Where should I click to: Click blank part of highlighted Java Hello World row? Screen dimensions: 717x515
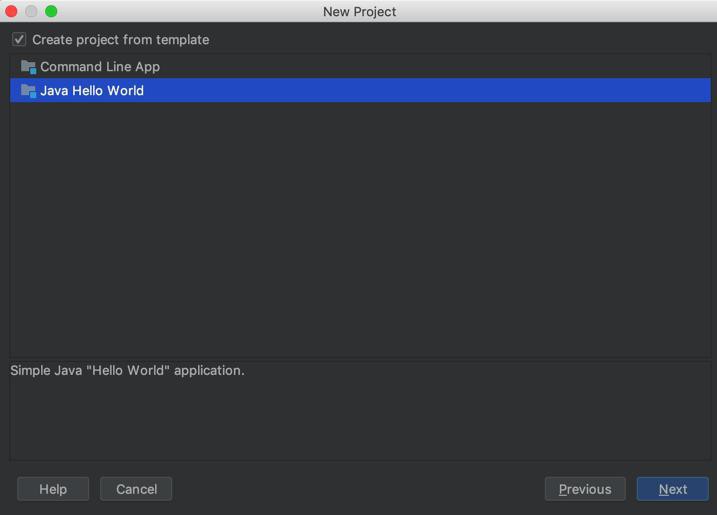pyautogui.click(x=425, y=91)
